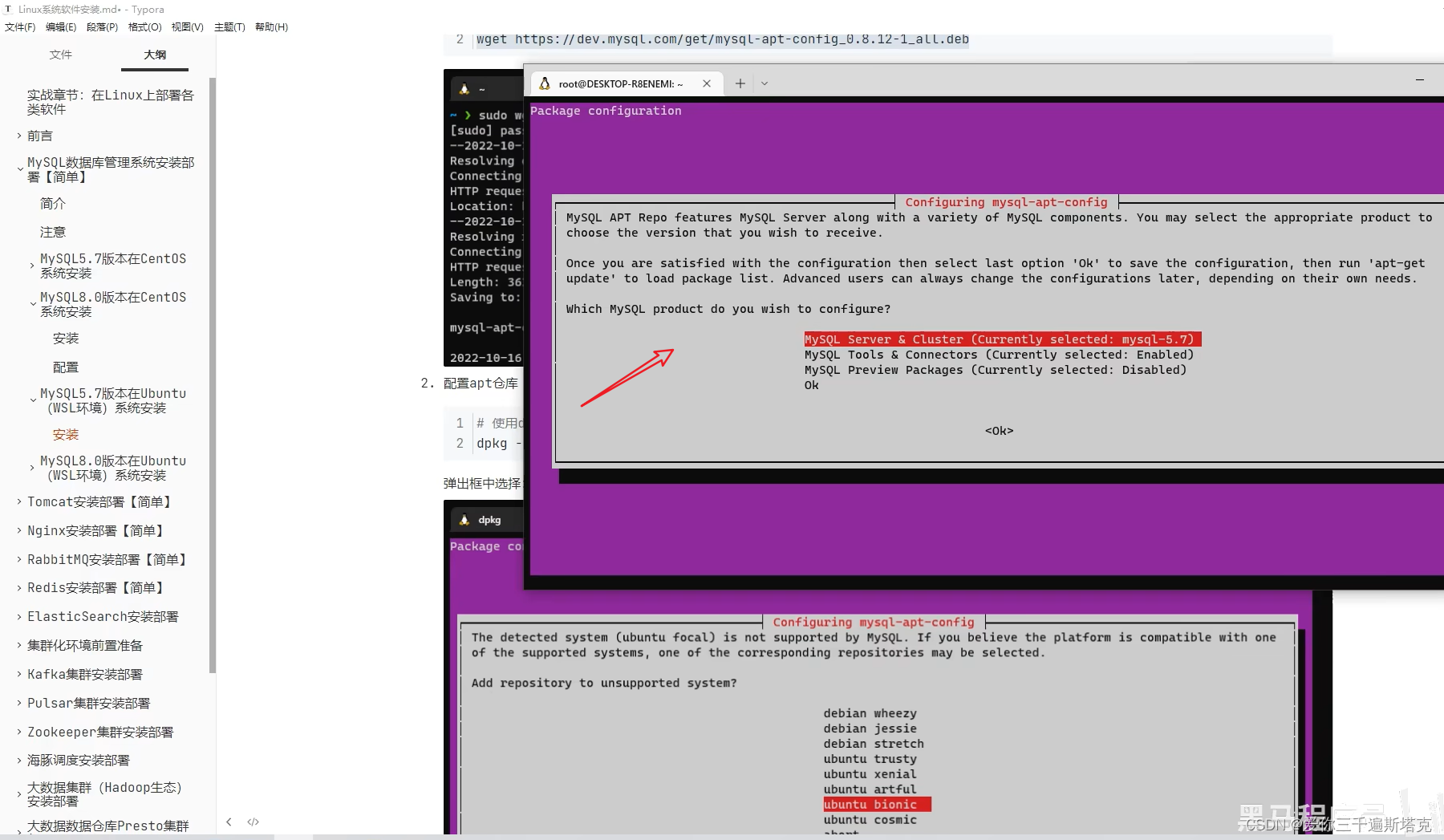
Task: Click the Typora app icon in the title bar
Action: tap(9, 9)
